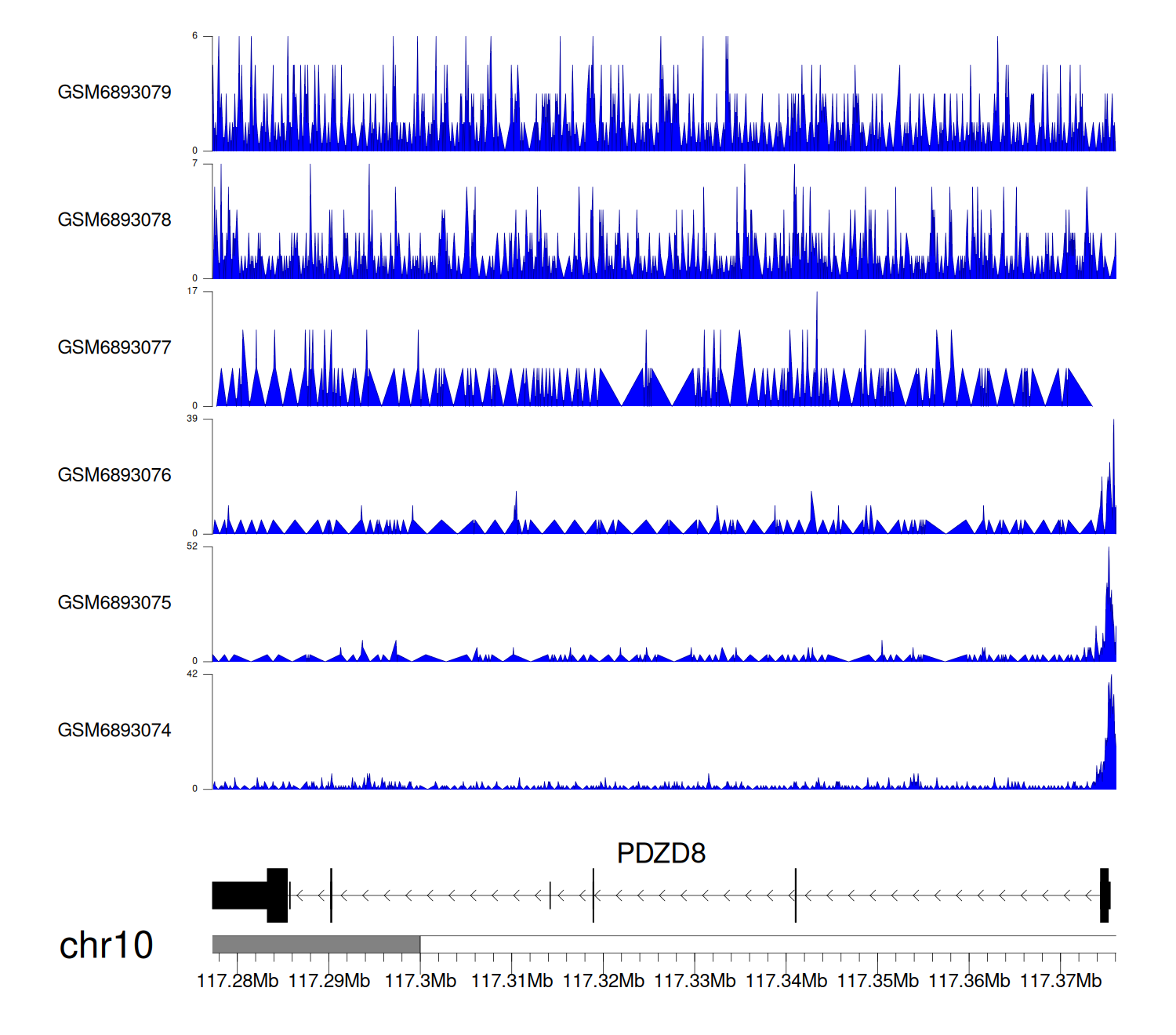Click the 117.32Mb position label

pyautogui.click(x=604, y=981)
